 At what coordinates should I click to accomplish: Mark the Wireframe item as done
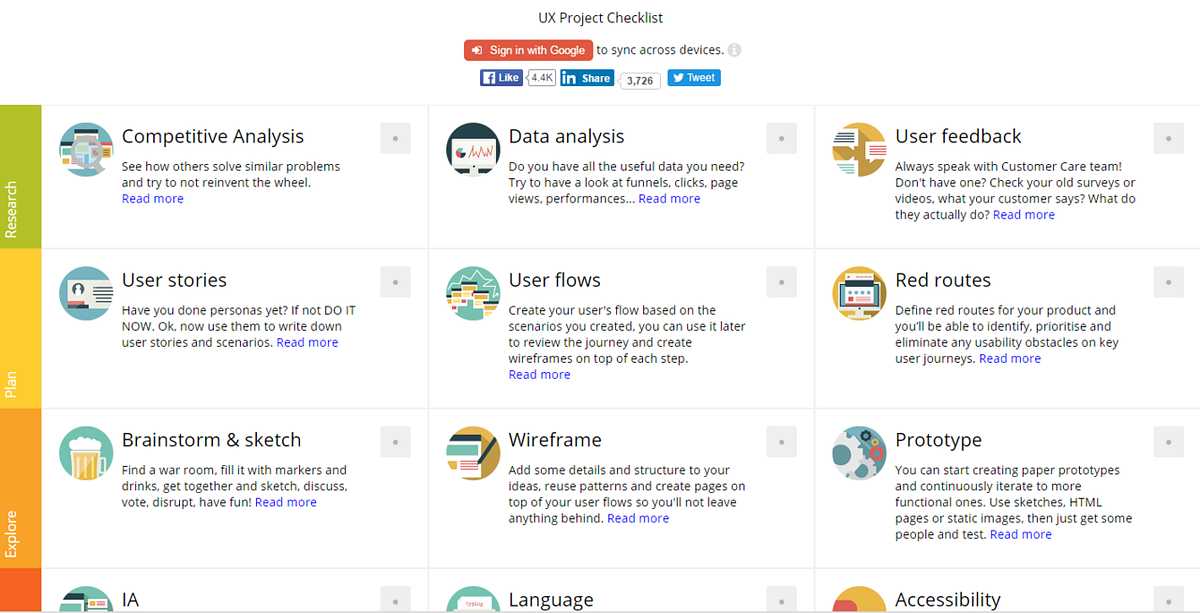[x=781, y=441]
